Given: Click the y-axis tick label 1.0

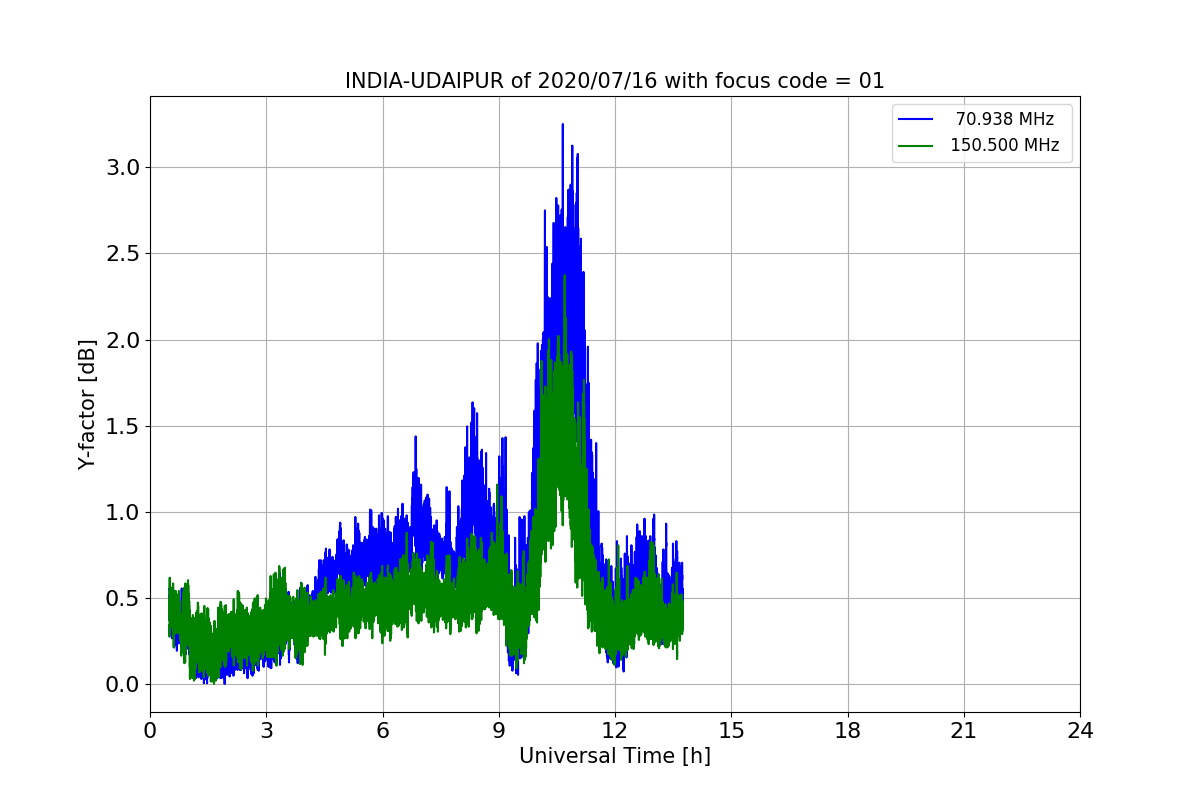Looking at the screenshot, I should click(x=122, y=512).
